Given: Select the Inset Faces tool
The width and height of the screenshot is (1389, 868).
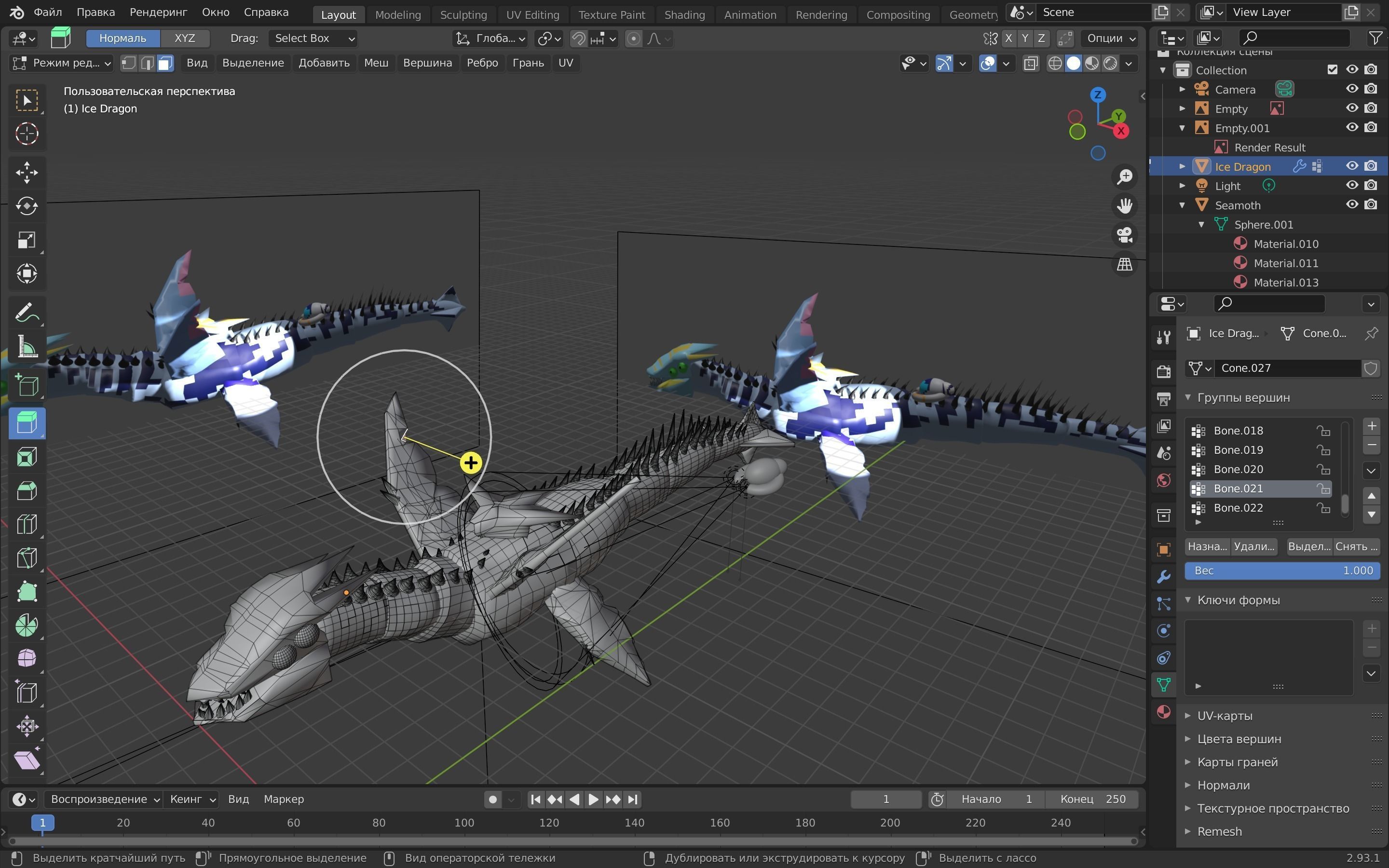Looking at the screenshot, I should [x=27, y=458].
